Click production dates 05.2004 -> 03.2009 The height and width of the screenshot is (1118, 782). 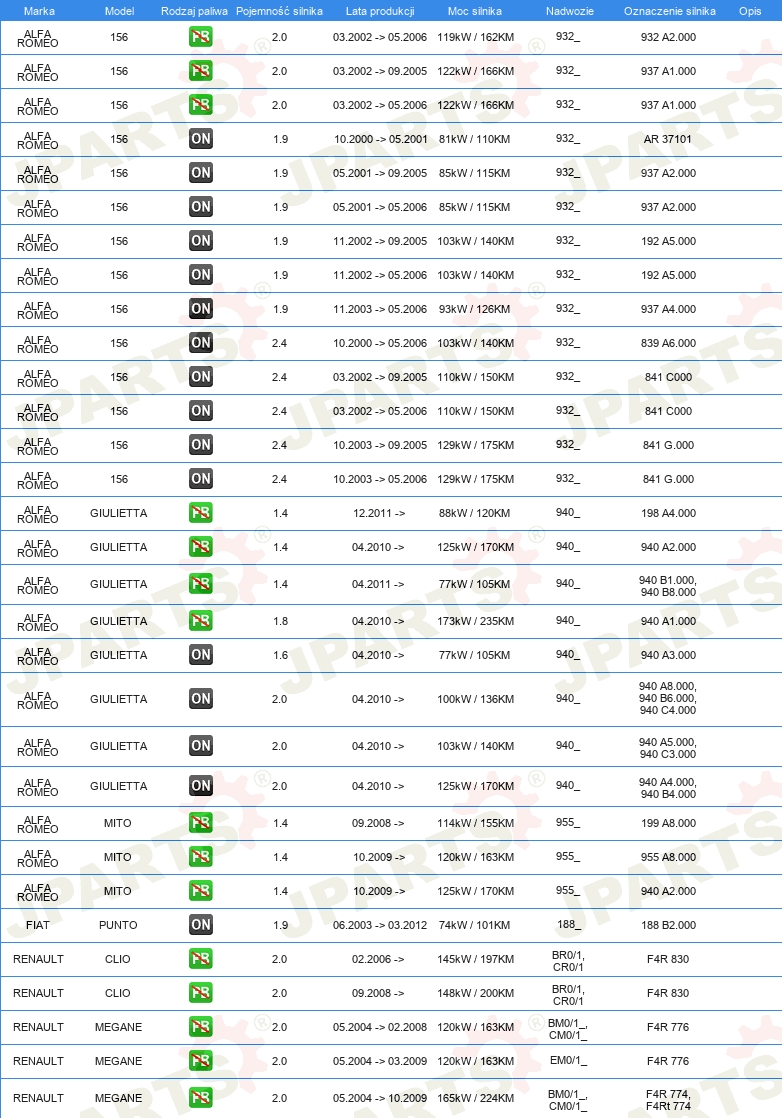click(x=380, y=1061)
